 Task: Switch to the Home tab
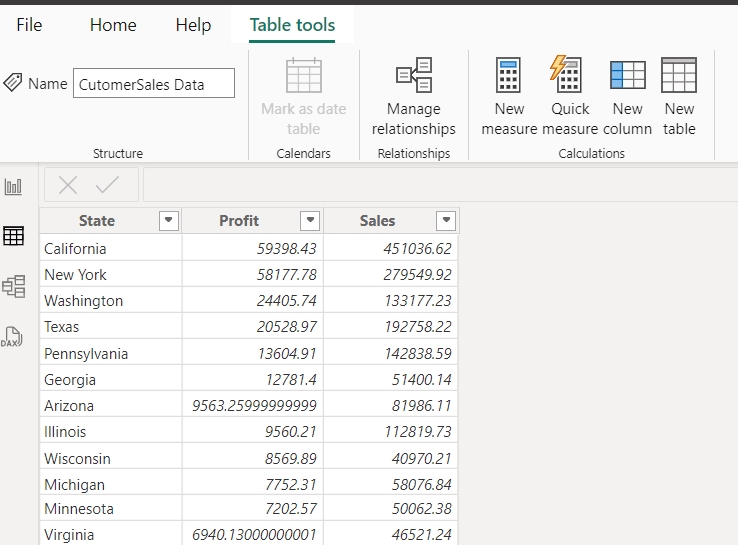[x=113, y=25]
